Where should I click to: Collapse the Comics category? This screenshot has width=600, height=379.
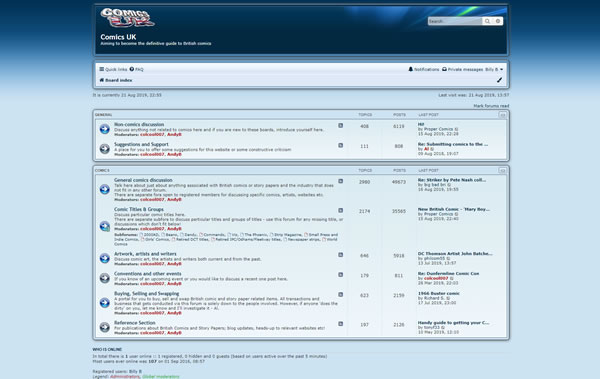click(502, 170)
